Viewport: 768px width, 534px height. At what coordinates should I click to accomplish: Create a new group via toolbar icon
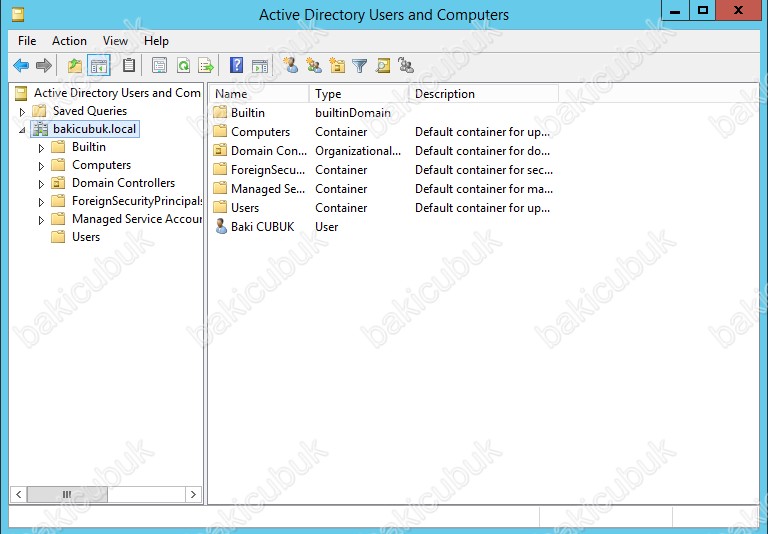[x=314, y=65]
